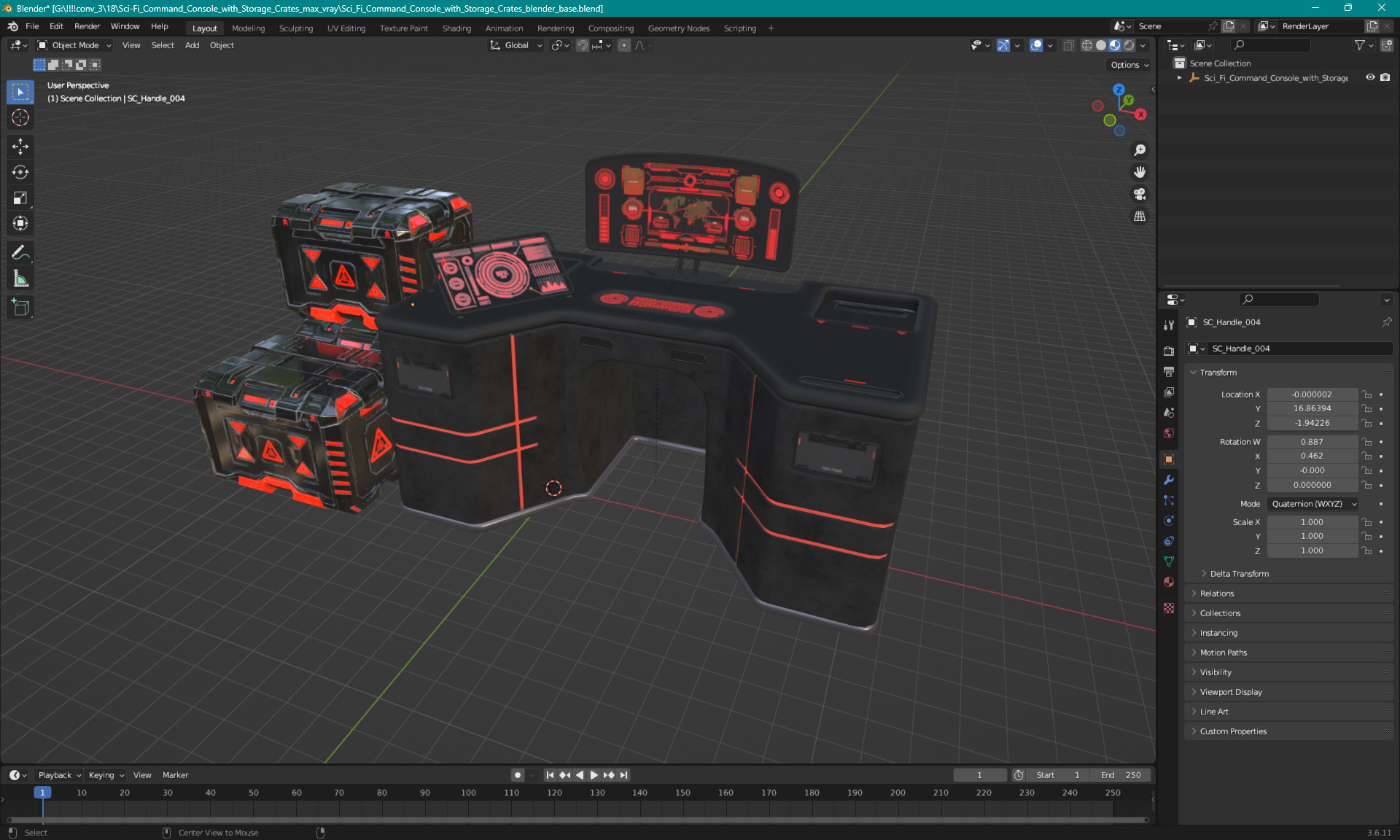Open the timeline Marker menu

[175, 775]
